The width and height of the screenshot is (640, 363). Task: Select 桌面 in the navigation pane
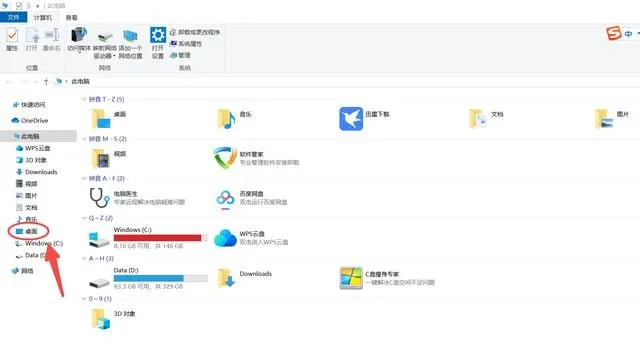pyautogui.click(x=27, y=231)
